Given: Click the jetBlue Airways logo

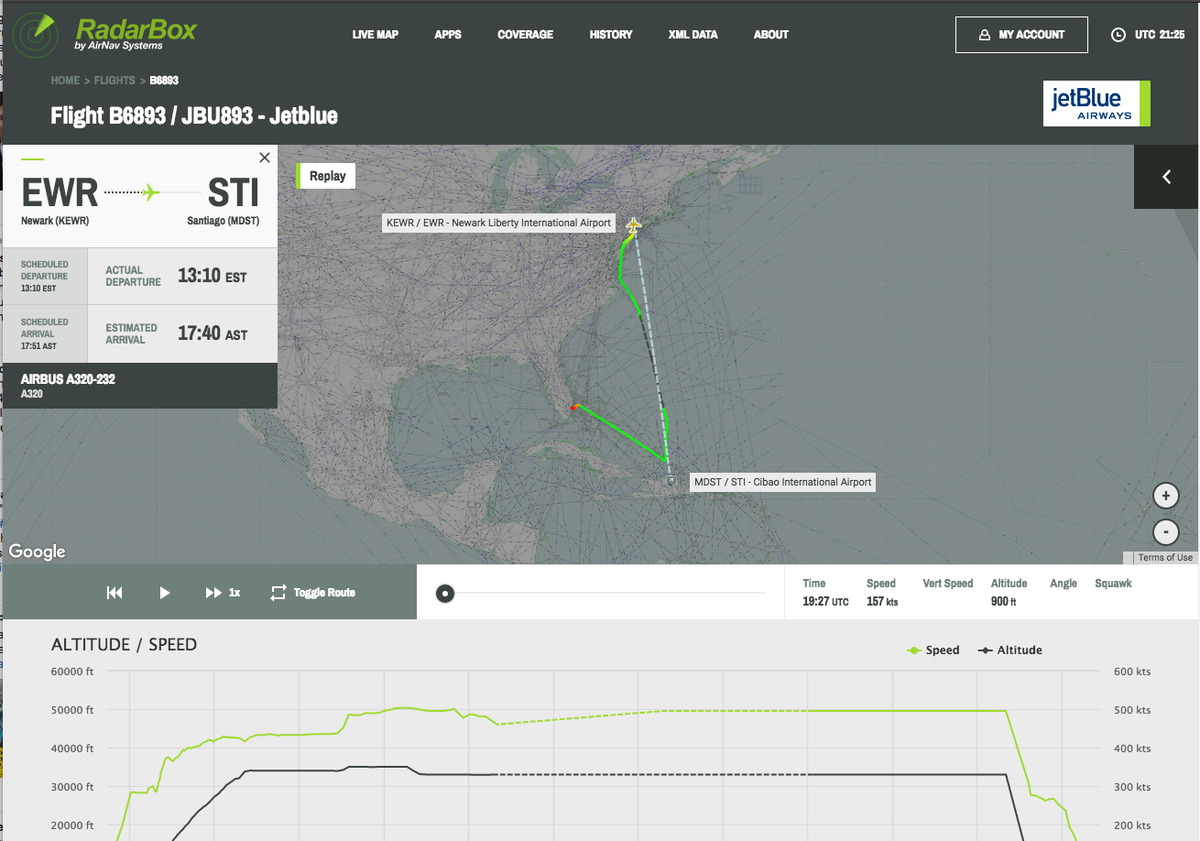Looking at the screenshot, I should tap(1097, 104).
